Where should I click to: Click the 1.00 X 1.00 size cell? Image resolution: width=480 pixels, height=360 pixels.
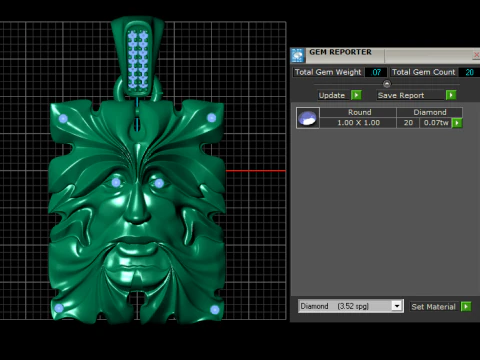coord(358,123)
